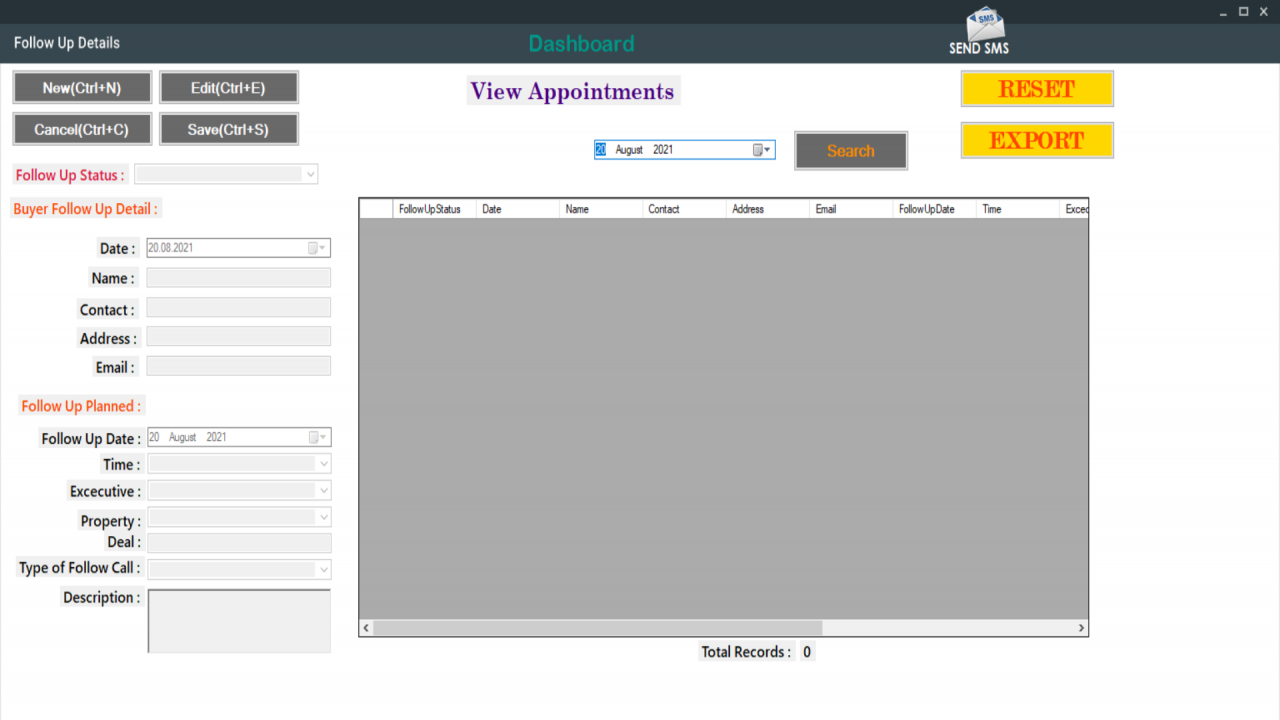Open the Dashboard link in header

pyautogui.click(x=581, y=44)
